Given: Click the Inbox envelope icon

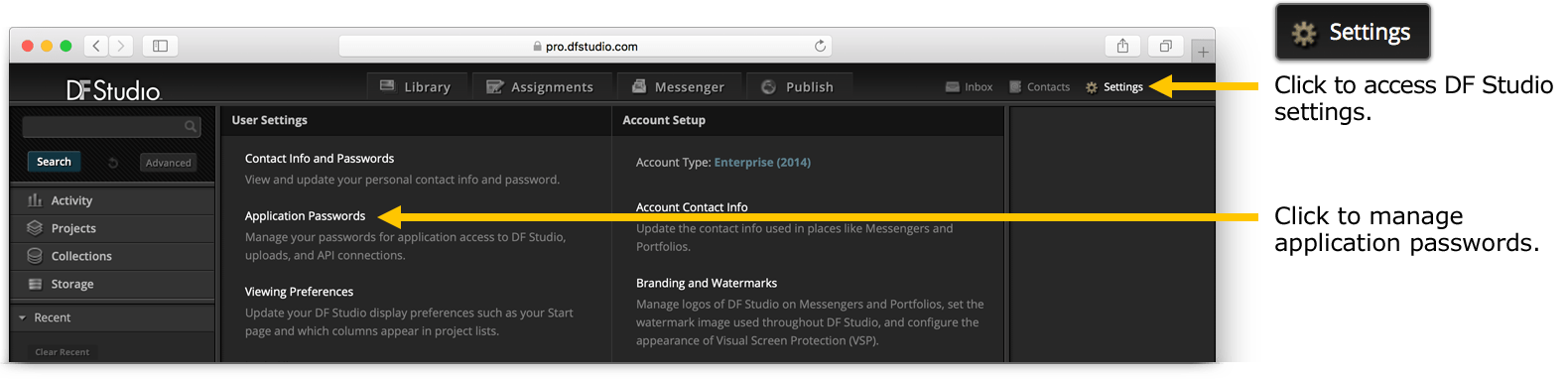Looking at the screenshot, I should (x=953, y=87).
